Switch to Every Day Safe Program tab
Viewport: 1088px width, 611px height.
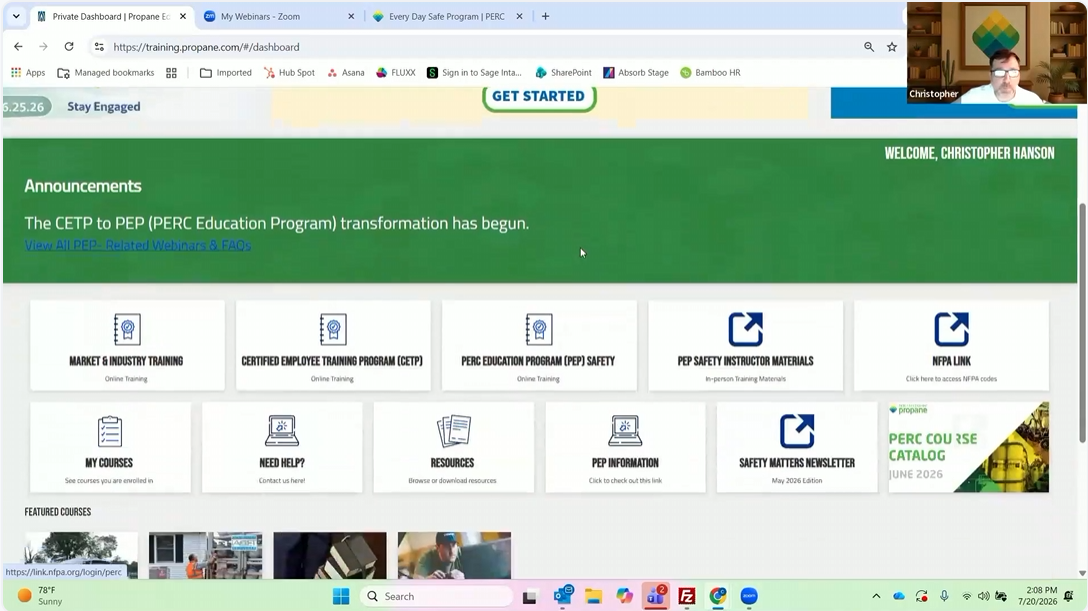447,16
